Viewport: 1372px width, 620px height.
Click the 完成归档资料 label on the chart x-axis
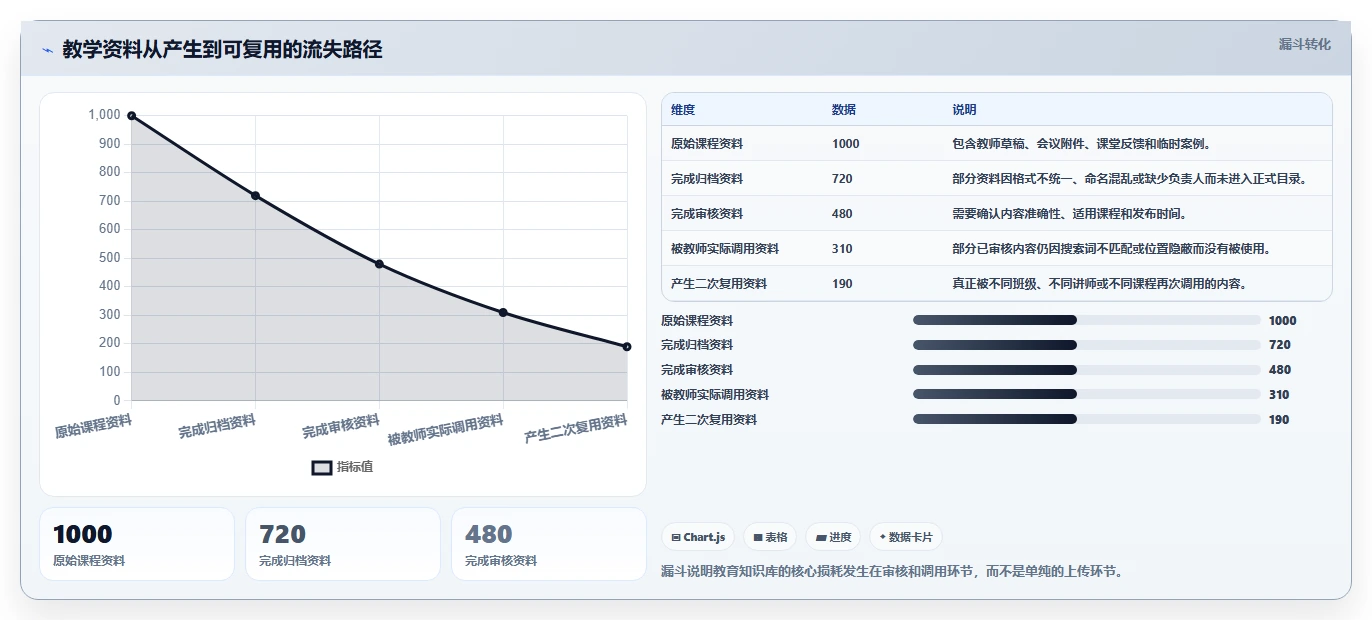coord(217,427)
